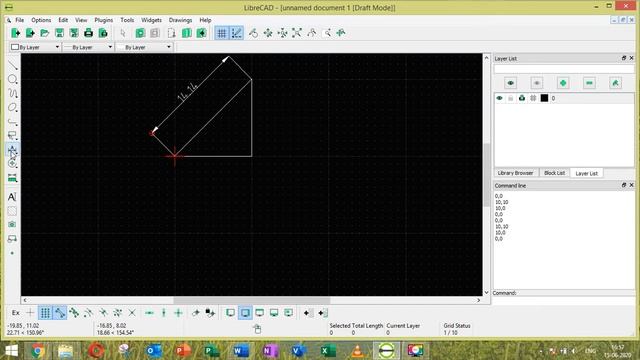This screenshot has height=360, width=640.
Task: Open the line type By Layer dropdown
Action: [x=144, y=47]
